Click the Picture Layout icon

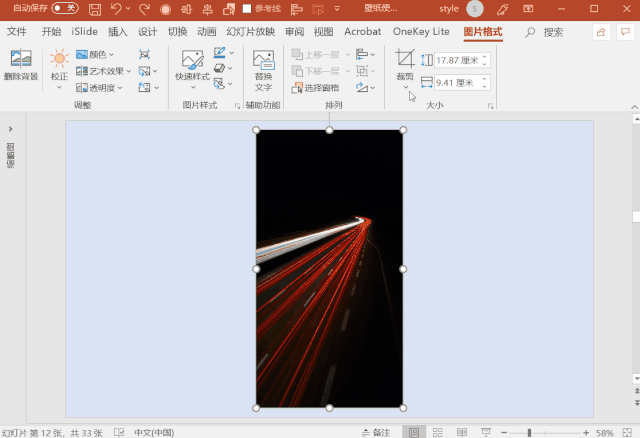click(220, 84)
